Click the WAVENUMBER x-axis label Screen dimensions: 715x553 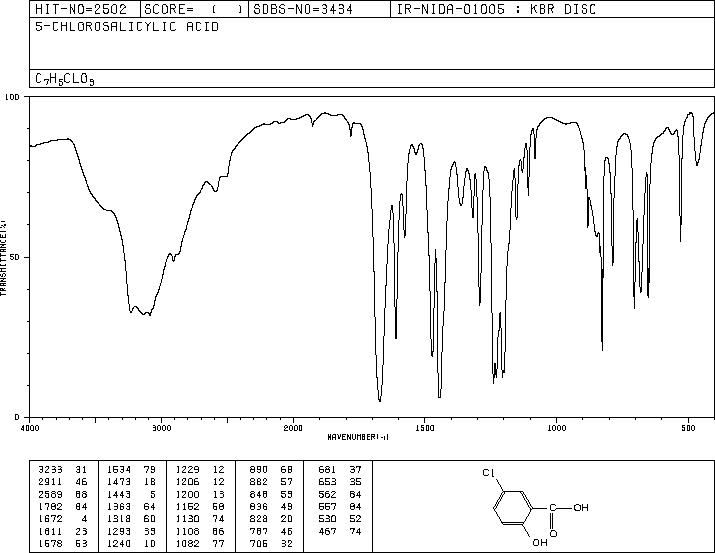[358, 437]
